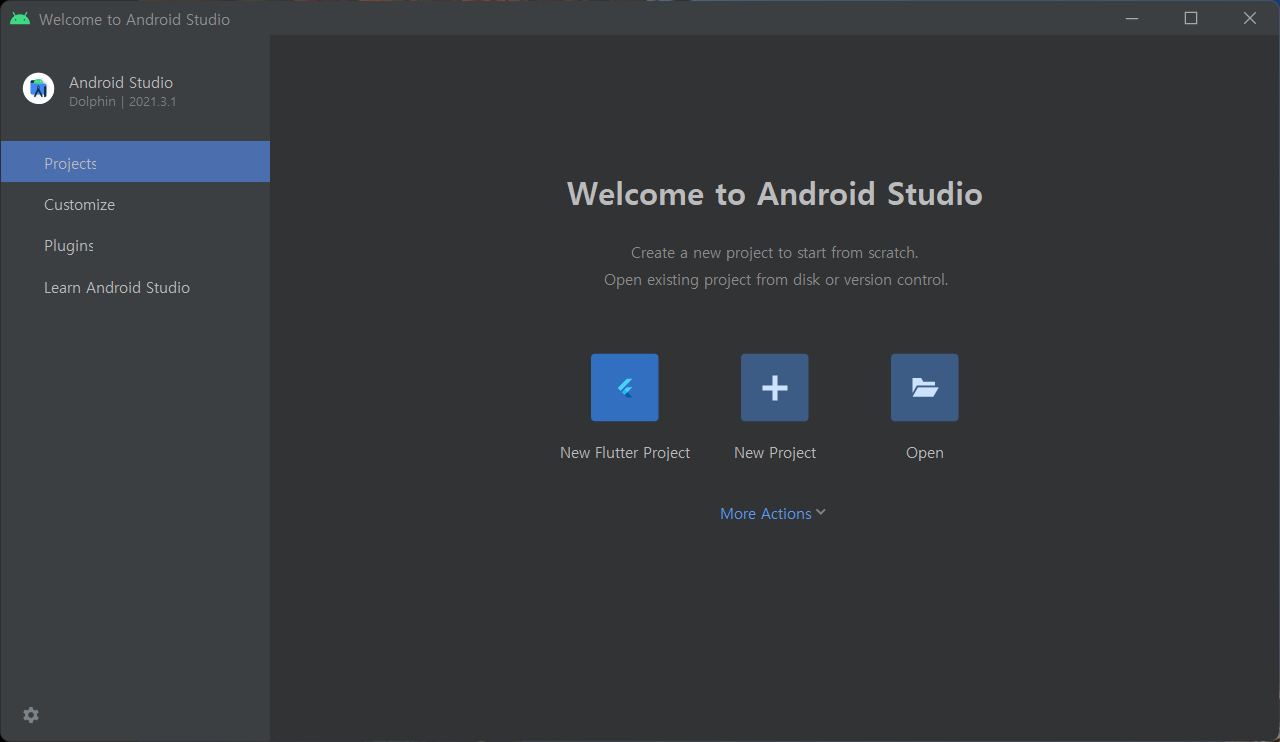Click the New Project label
Image resolution: width=1280 pixels, height=742 pixels.
point(775,453)
